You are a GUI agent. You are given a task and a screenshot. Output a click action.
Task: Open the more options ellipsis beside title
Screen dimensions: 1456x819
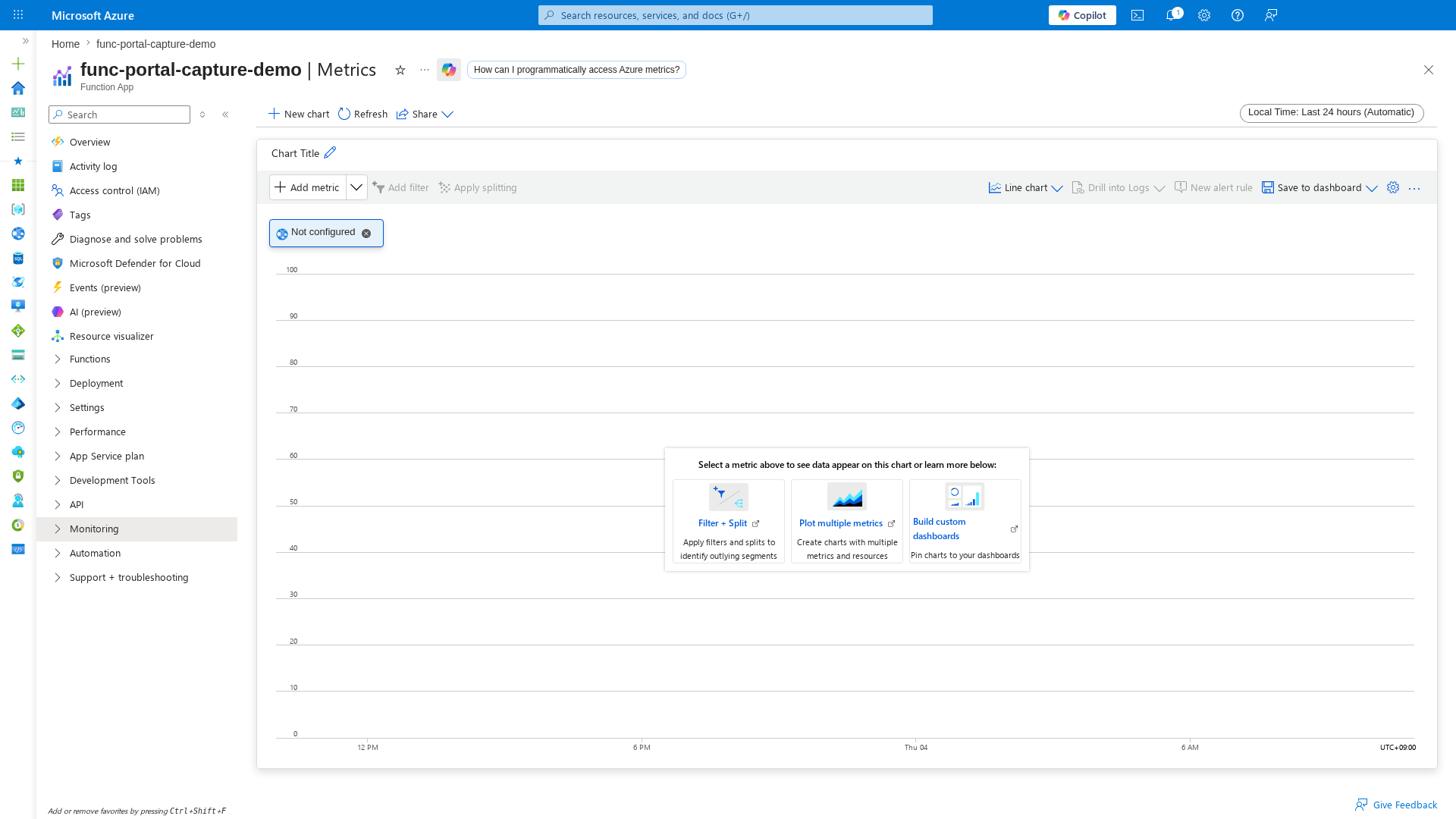[x=425, y=70]
